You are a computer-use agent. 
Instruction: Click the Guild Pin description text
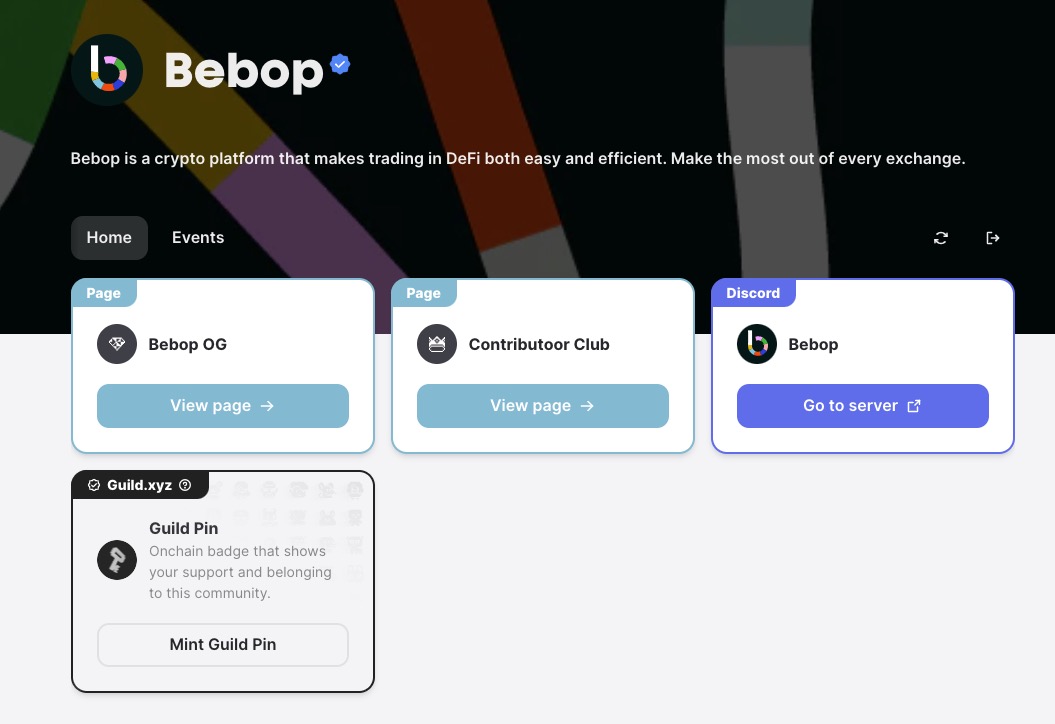pyautogui.click(x=240, y=572)
